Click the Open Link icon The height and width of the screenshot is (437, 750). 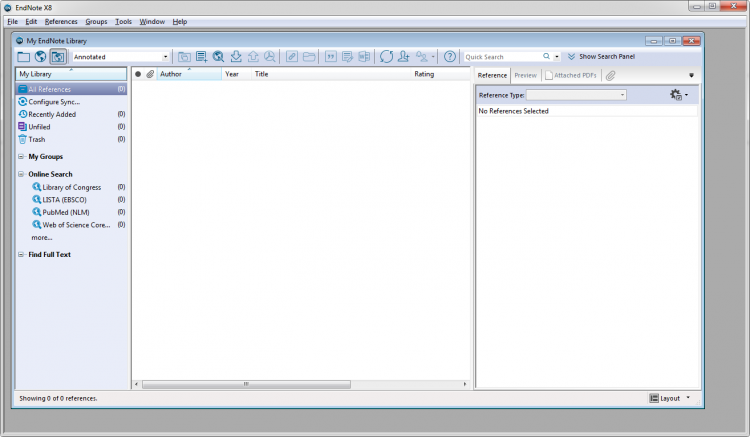point(292,57)
